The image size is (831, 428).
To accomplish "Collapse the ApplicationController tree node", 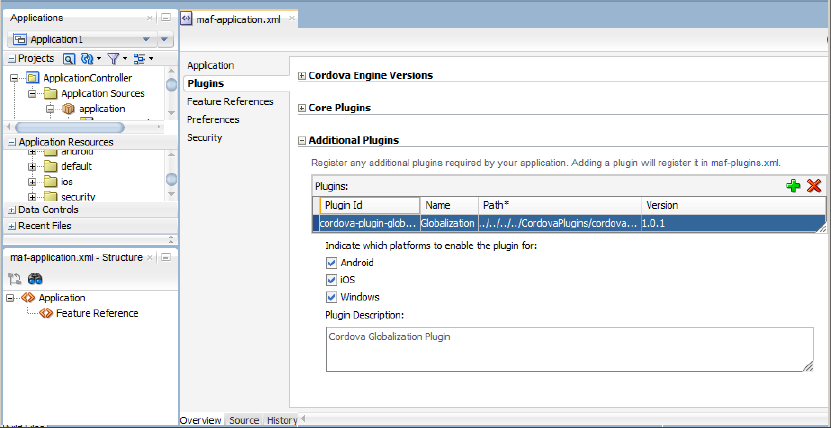I will 14,78.
